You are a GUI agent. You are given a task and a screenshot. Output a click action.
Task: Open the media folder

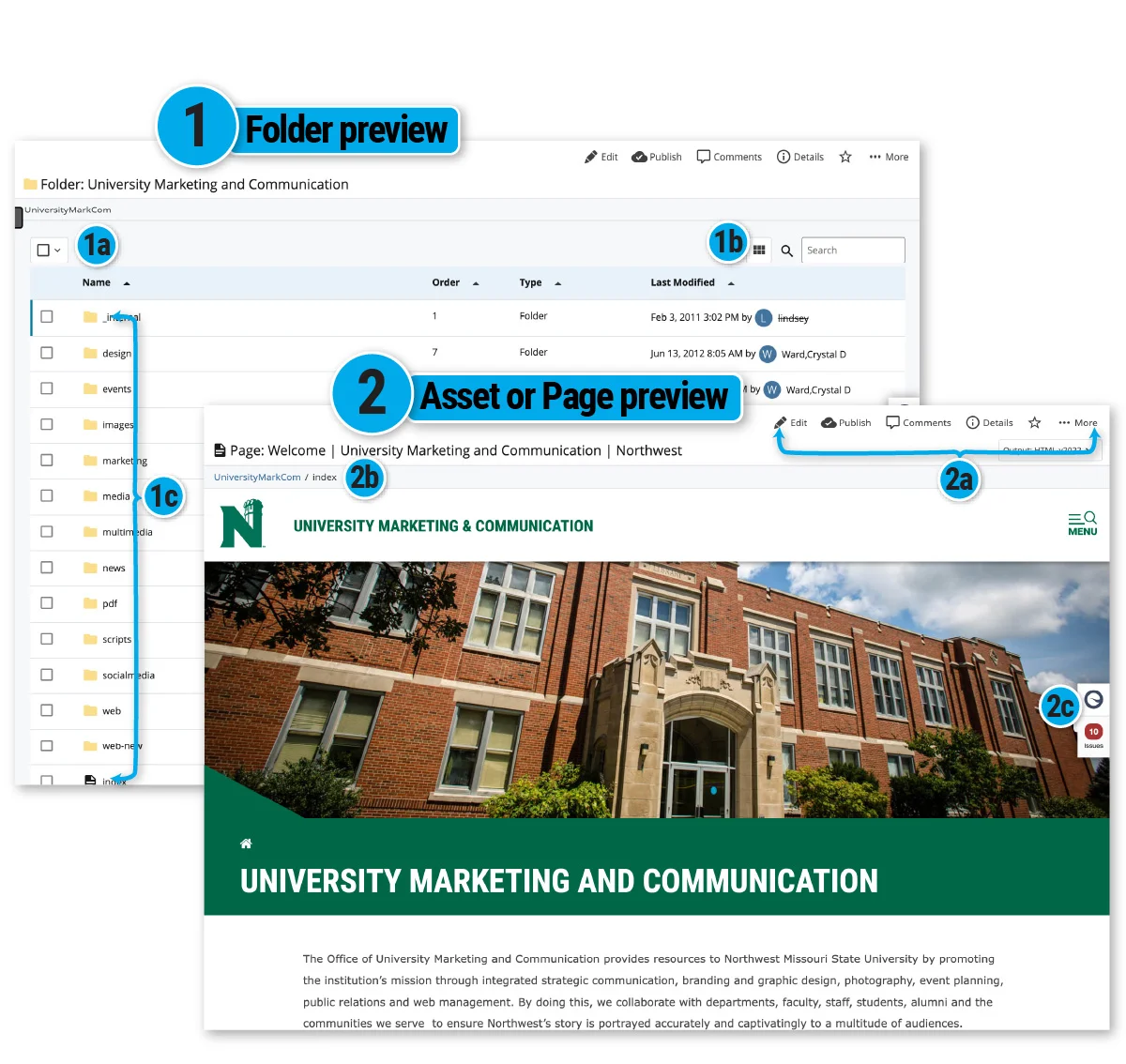click(x=116, y=496)
